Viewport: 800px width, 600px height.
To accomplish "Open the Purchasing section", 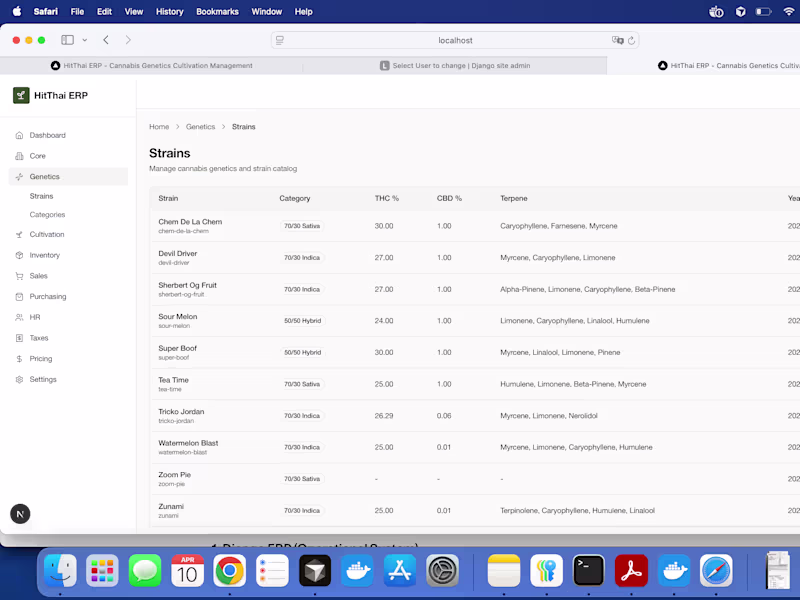I will [x=48, y=296].
